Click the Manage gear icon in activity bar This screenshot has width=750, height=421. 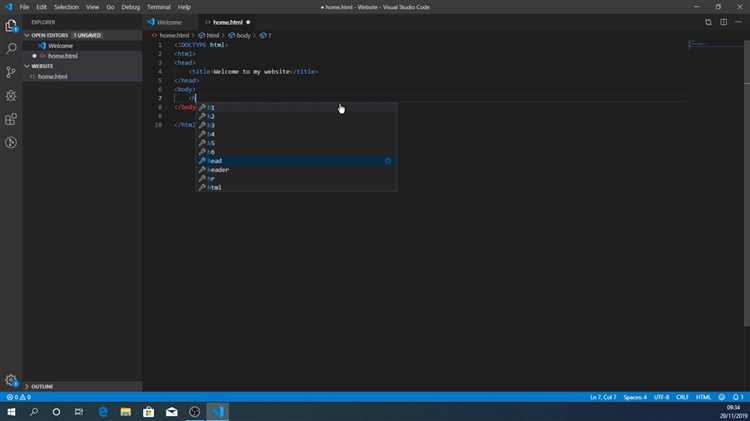(11, 380)
